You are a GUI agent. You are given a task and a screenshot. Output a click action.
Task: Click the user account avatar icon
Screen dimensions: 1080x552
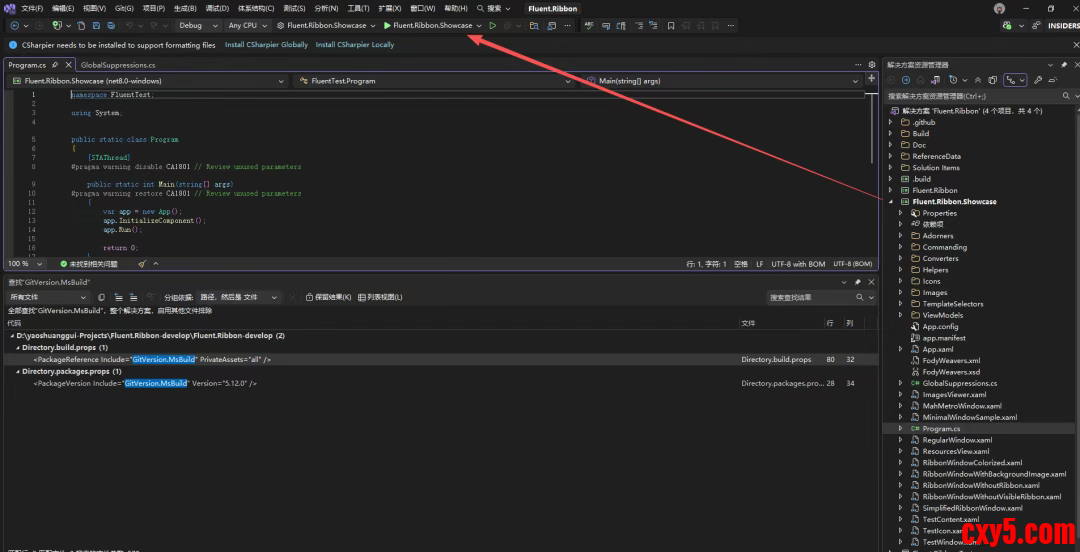click(x=999, y=8)
